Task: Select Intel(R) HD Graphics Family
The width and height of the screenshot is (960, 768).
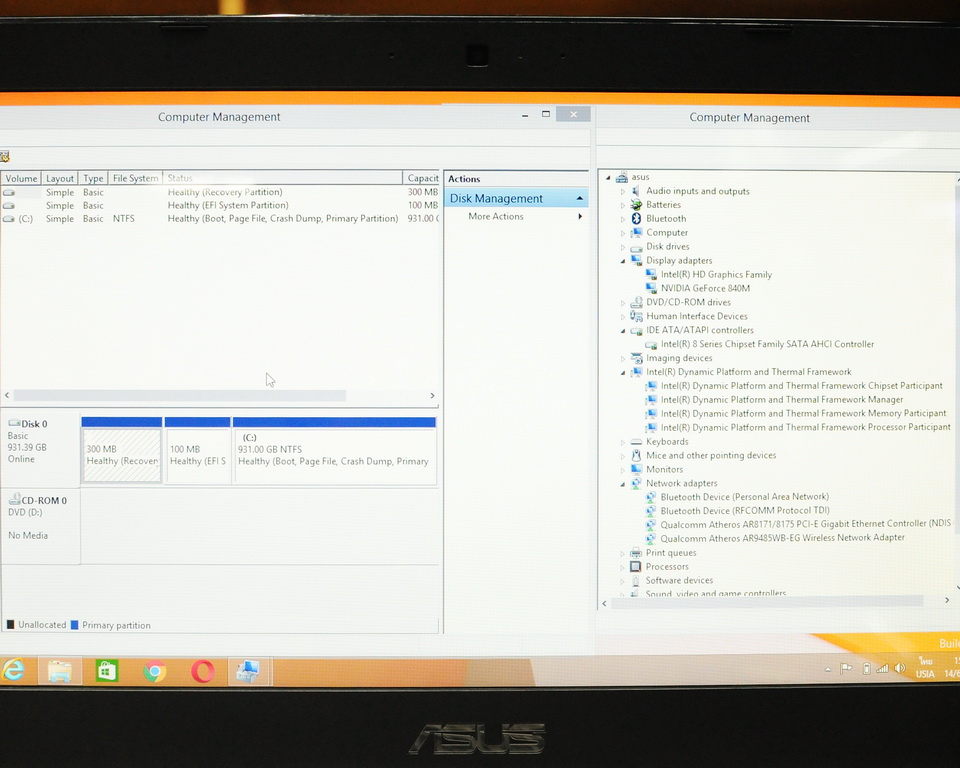Action: [x=716, y=274]
